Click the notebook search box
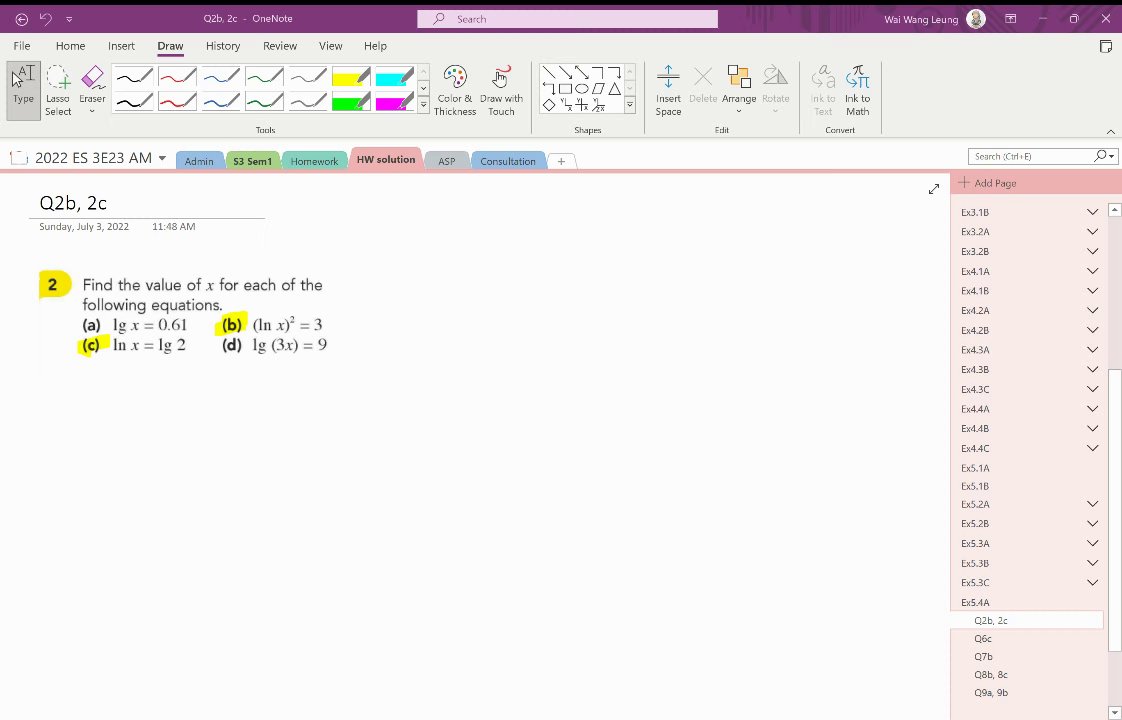 [1031, 156]
